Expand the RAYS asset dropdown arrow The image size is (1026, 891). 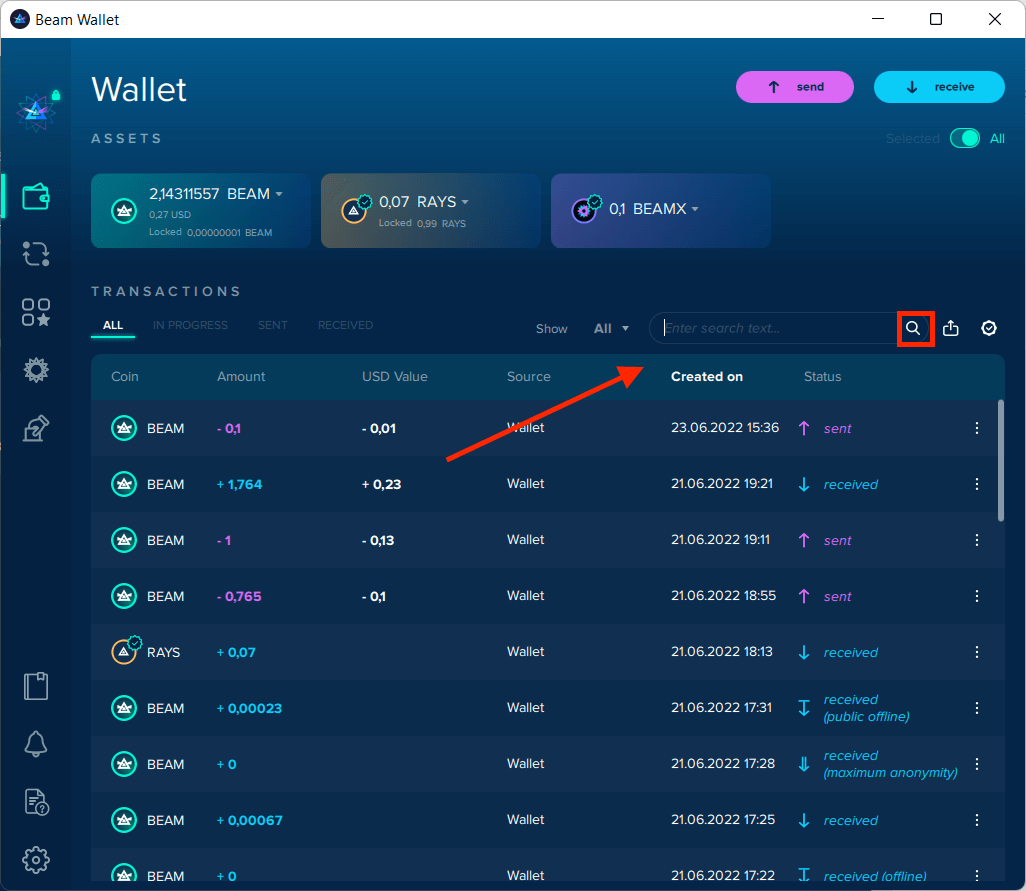pyautogui.click(x=465, y=202)
